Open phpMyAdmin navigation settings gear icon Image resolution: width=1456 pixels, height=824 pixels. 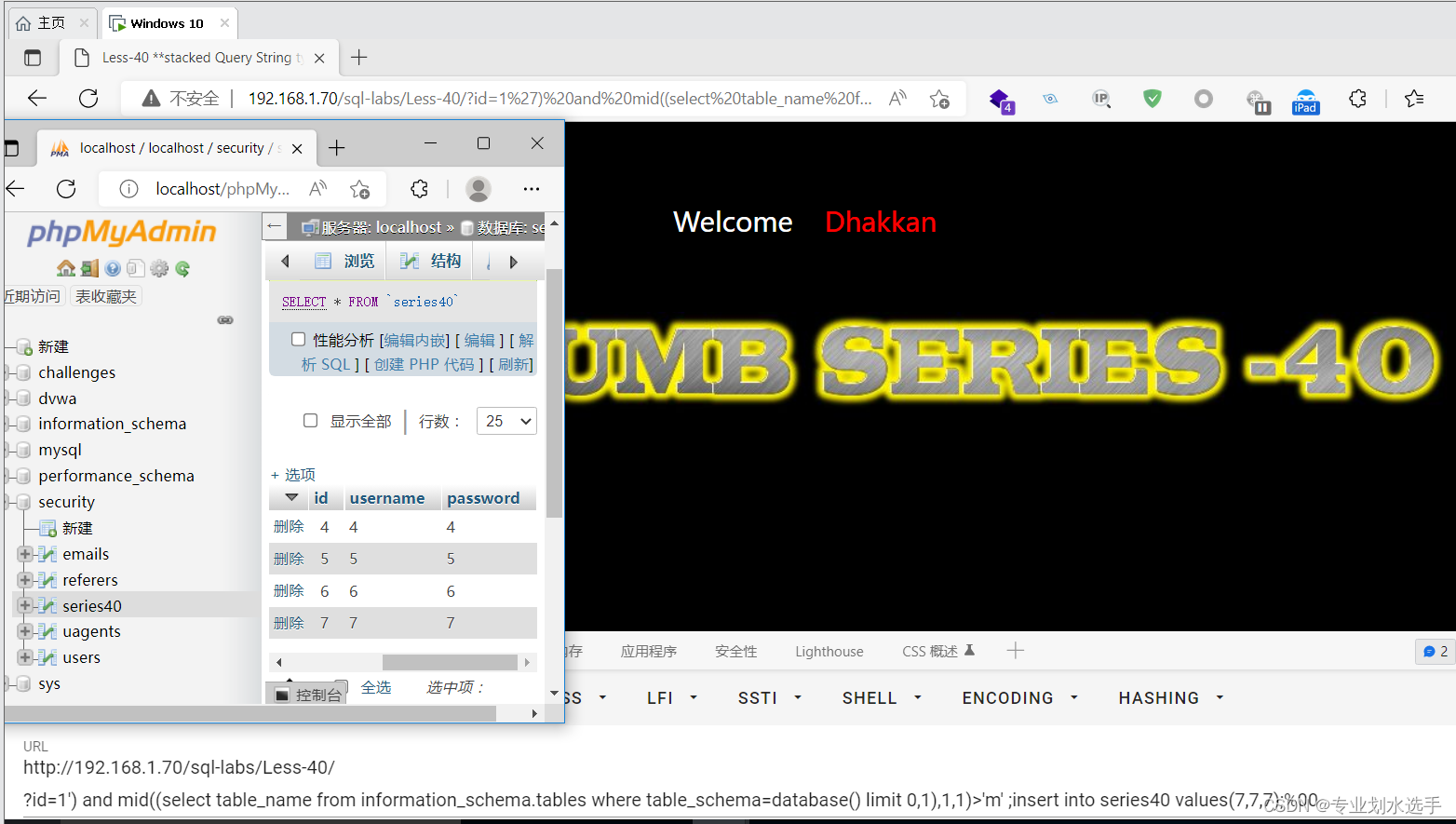pos(159,269)
